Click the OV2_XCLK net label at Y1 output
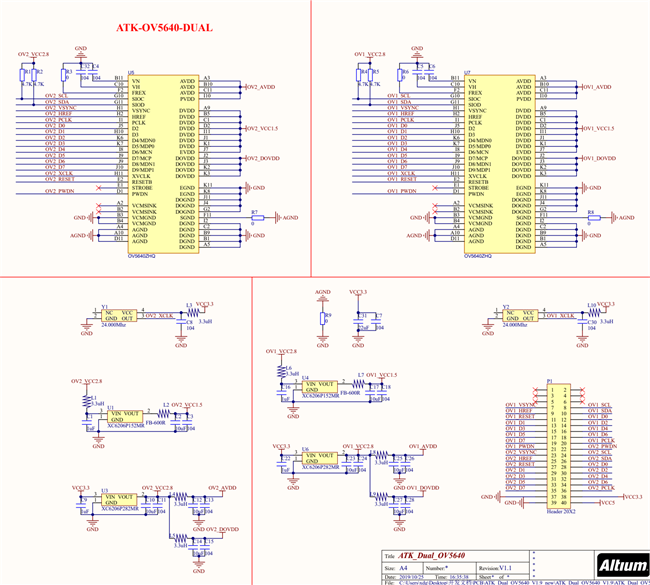This screenshot has height=585, width=650. [159, 316]
